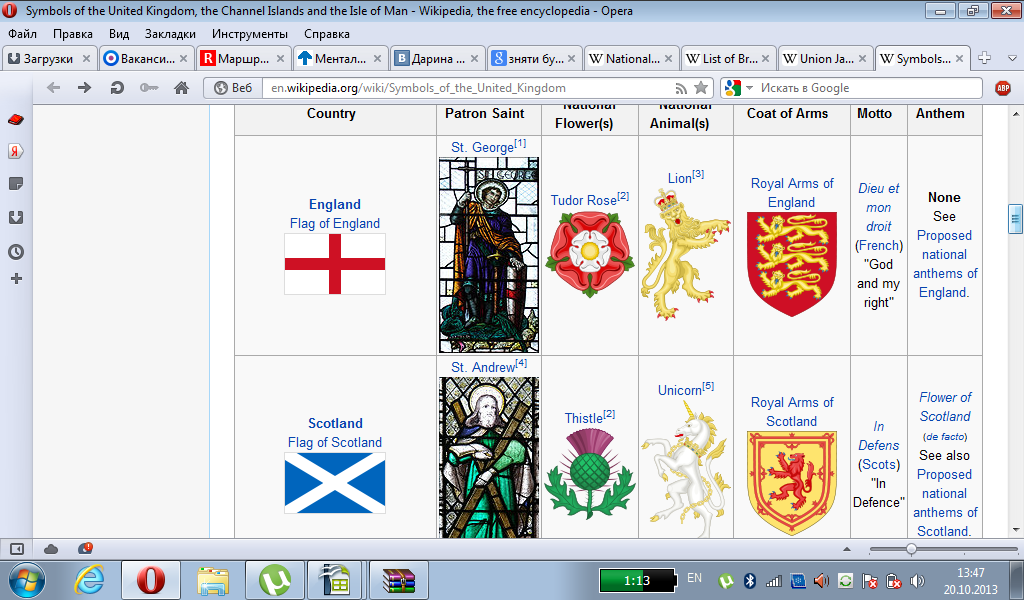Reload the page

(x=117, y=87)
